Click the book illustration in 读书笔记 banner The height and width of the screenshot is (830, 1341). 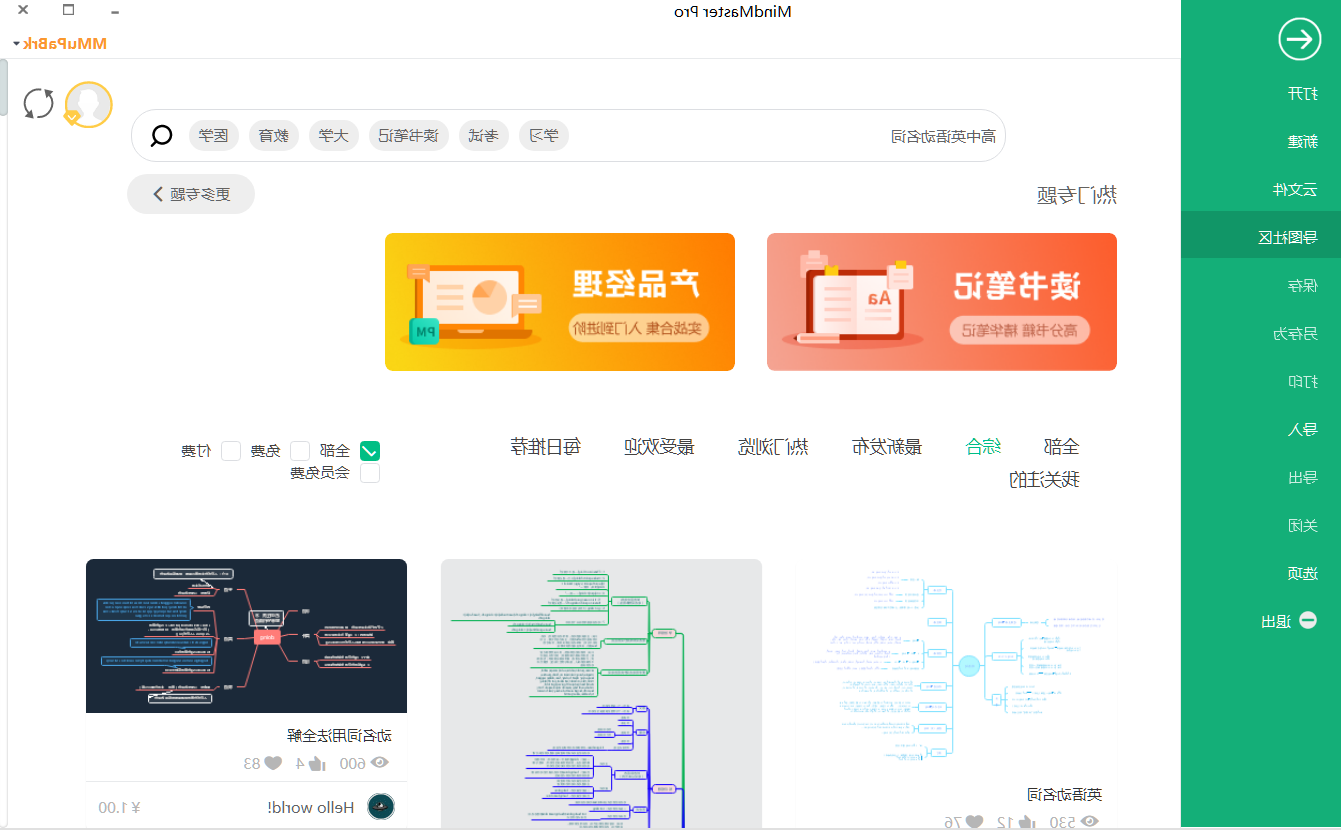coord(855,299)
